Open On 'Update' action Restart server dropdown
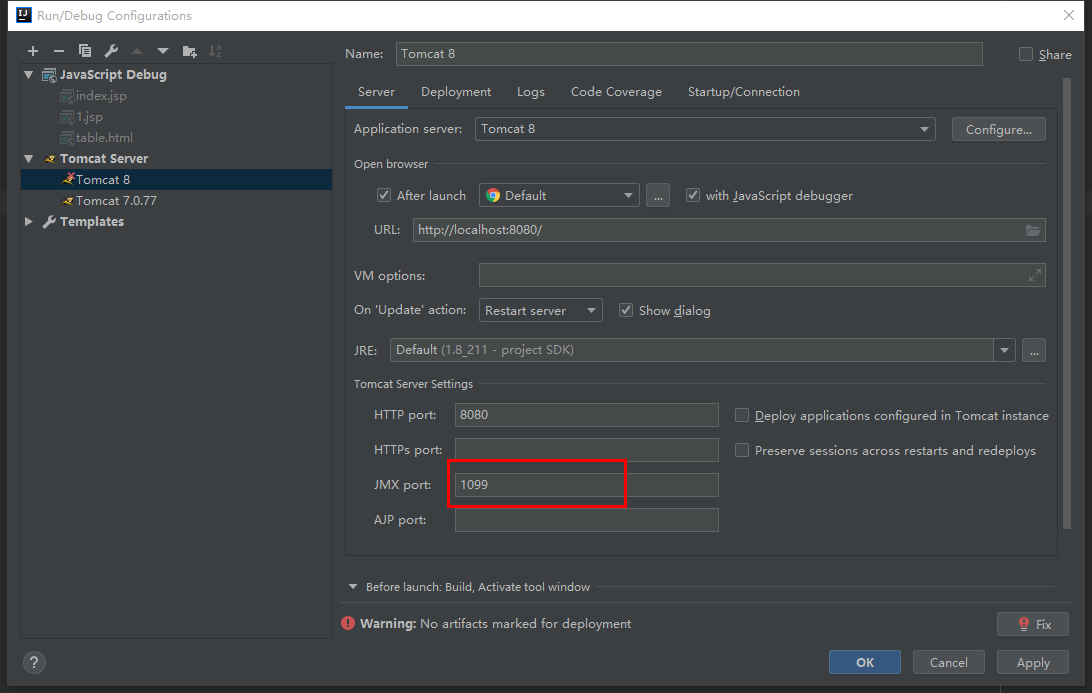1092x693 pixels. pos(540,311)
